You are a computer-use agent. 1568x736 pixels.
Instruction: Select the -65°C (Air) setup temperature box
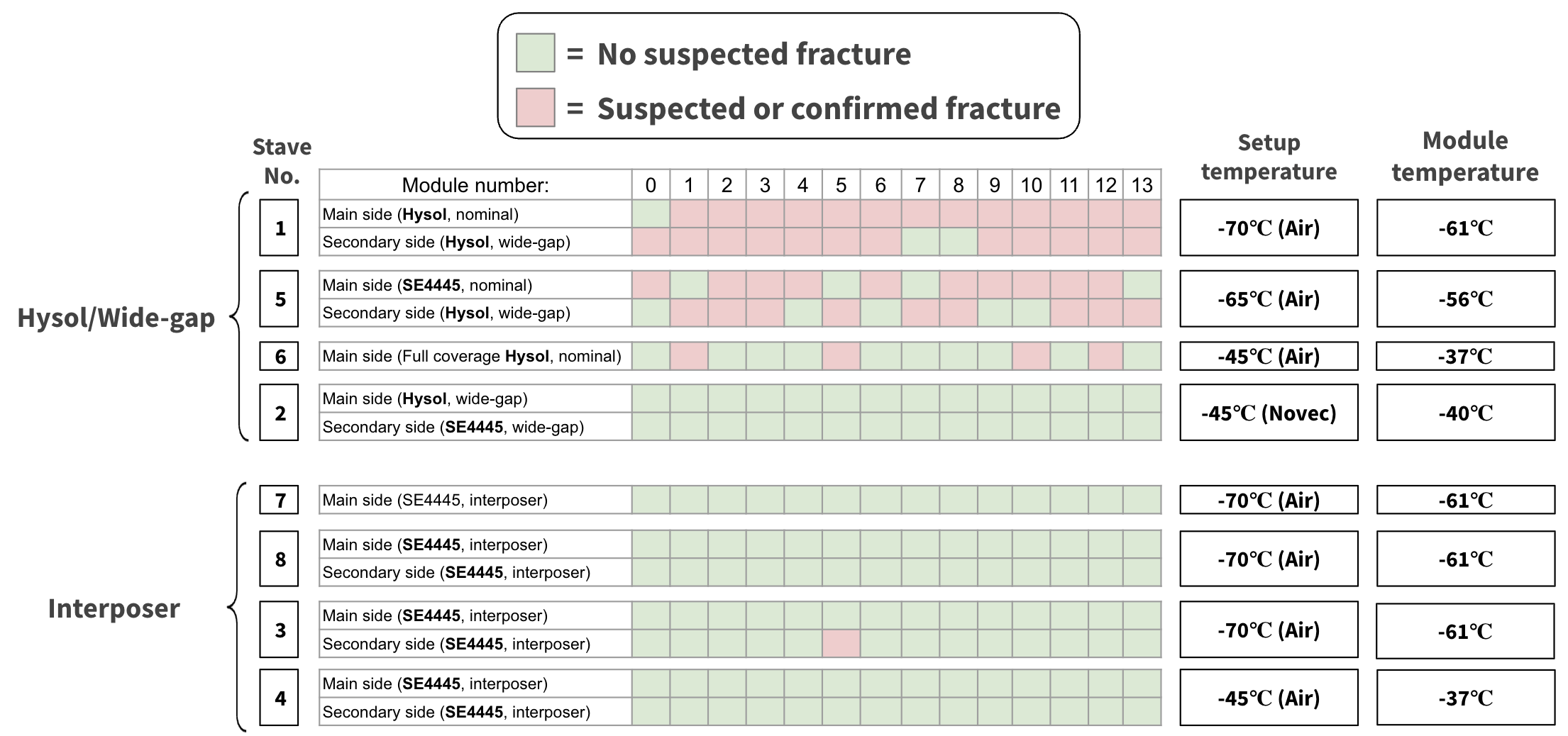[x=1269, y=299]
